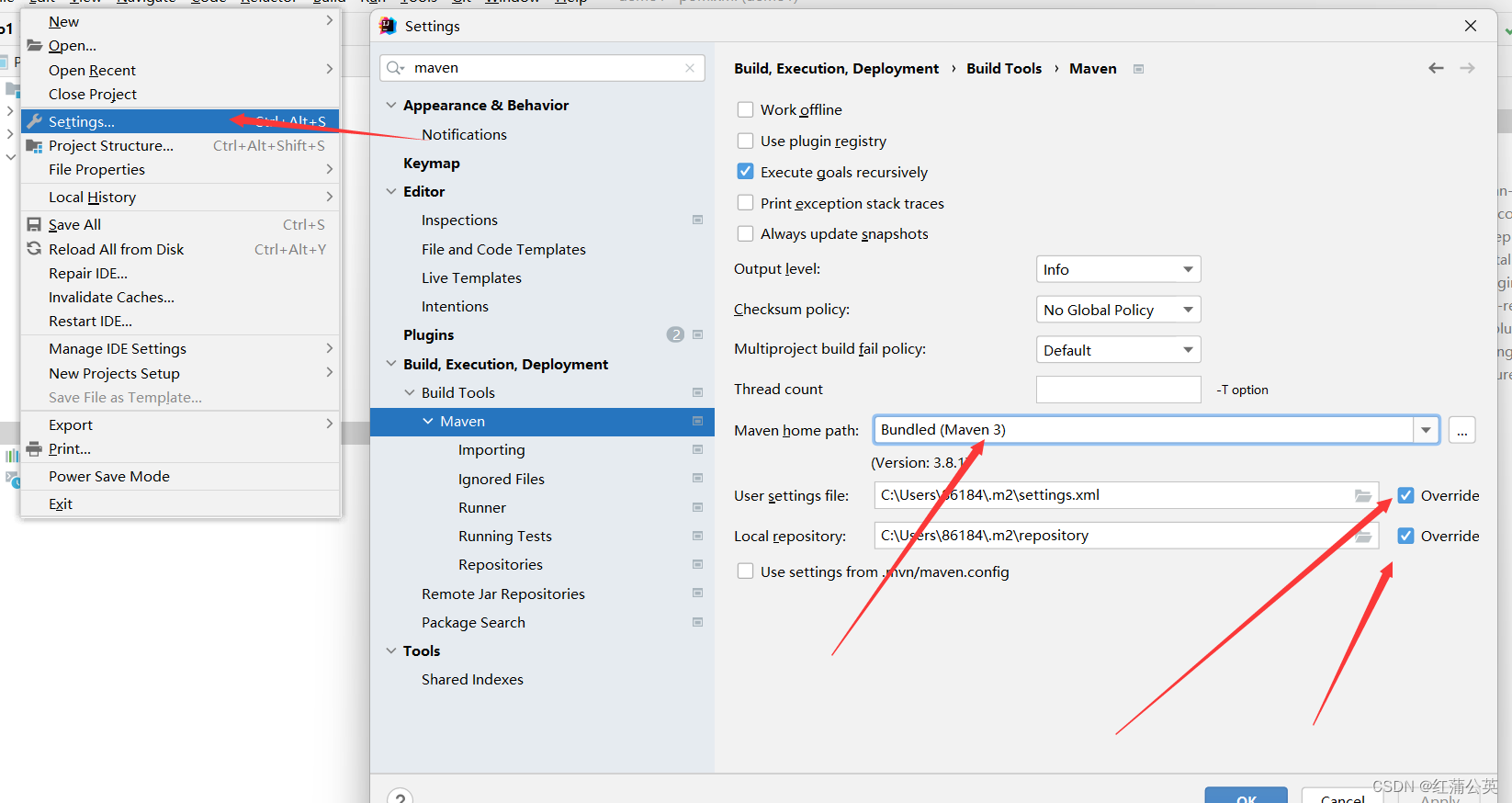
Task: Click the IntelliJ logo in Settings title bar
Action: 388,26
